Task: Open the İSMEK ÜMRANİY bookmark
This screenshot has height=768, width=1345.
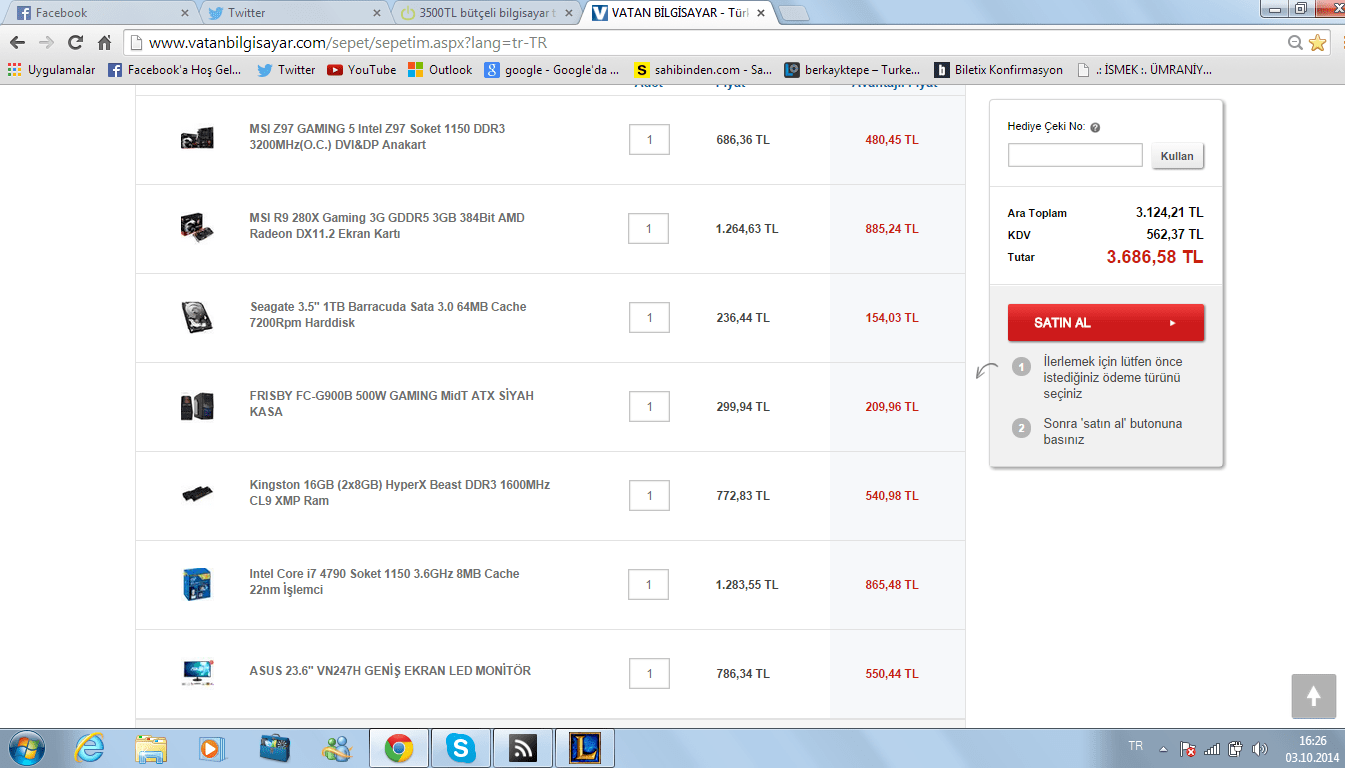Action: point(1144,70)
